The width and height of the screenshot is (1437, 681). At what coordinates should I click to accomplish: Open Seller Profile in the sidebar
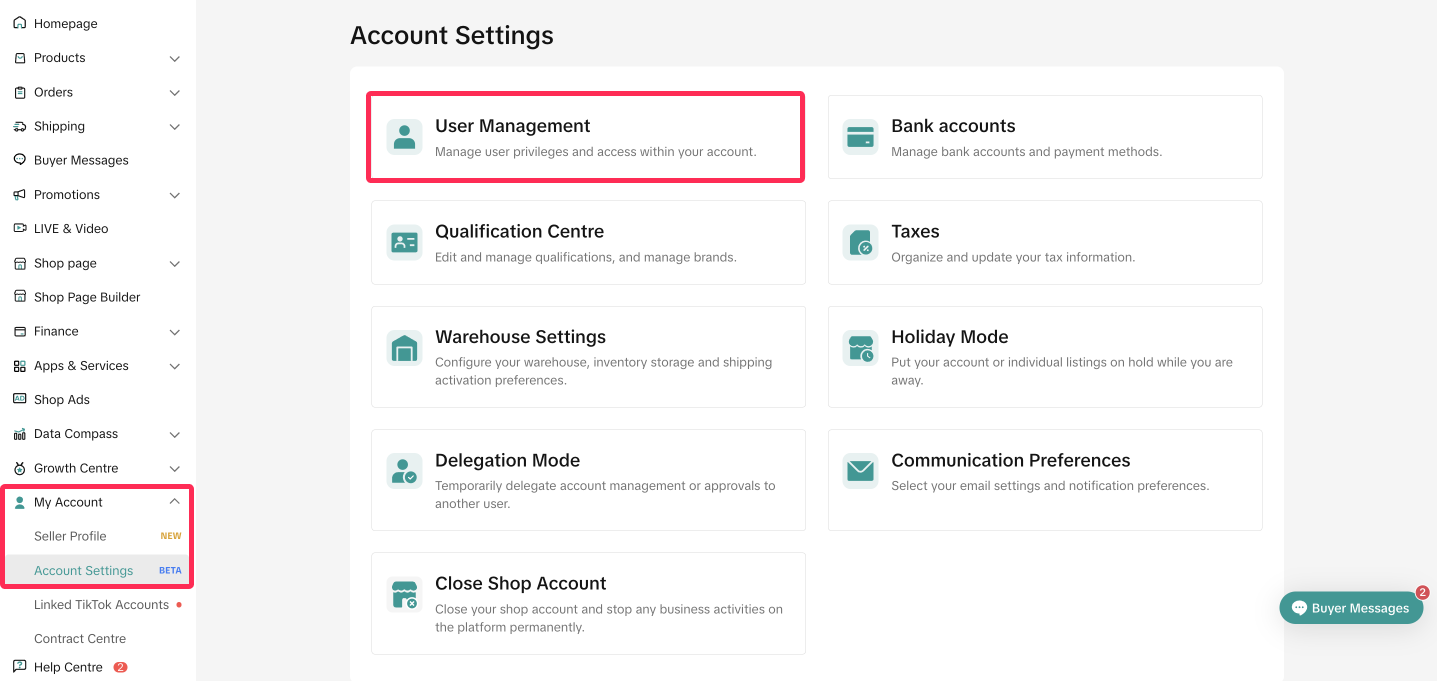click(70, 536)
